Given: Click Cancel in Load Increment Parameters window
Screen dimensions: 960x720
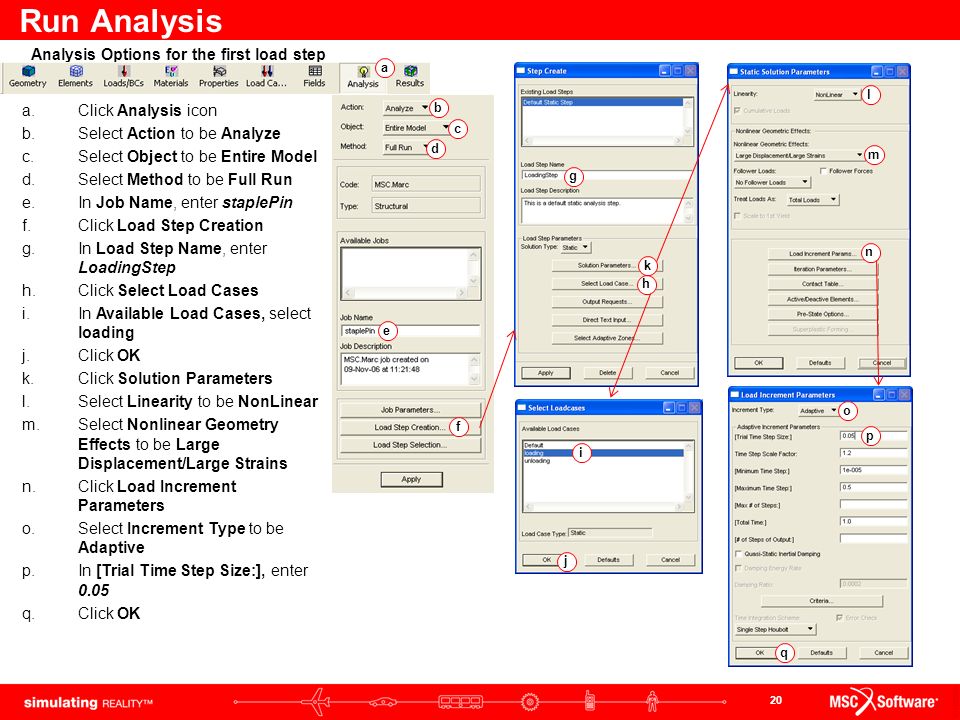Looking at the screenshot, I should [883, 653].
